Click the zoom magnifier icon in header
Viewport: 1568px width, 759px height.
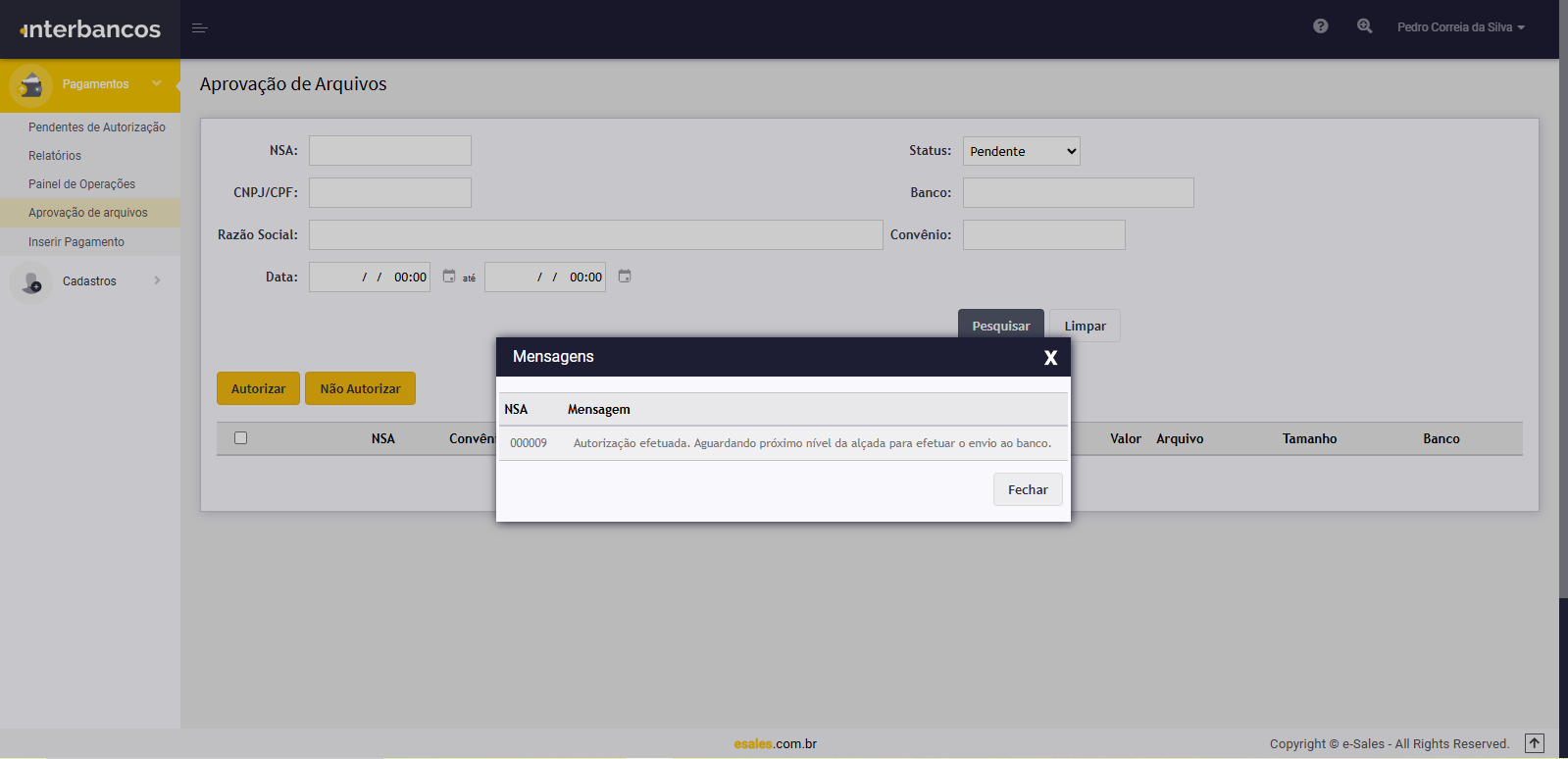click(1364, 26)
